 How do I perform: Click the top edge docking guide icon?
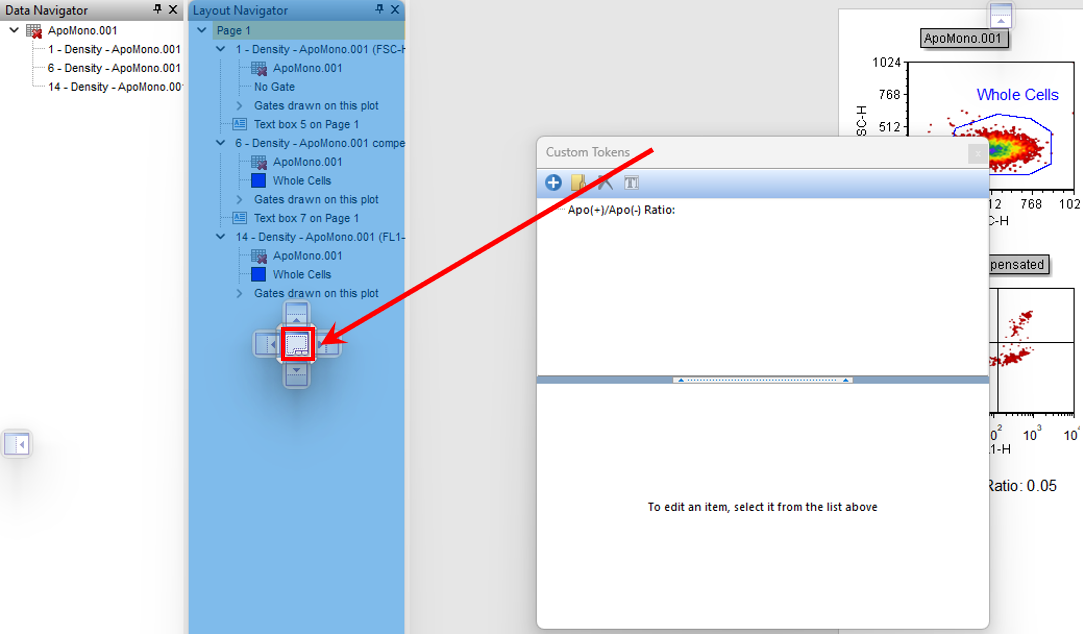1001,14
